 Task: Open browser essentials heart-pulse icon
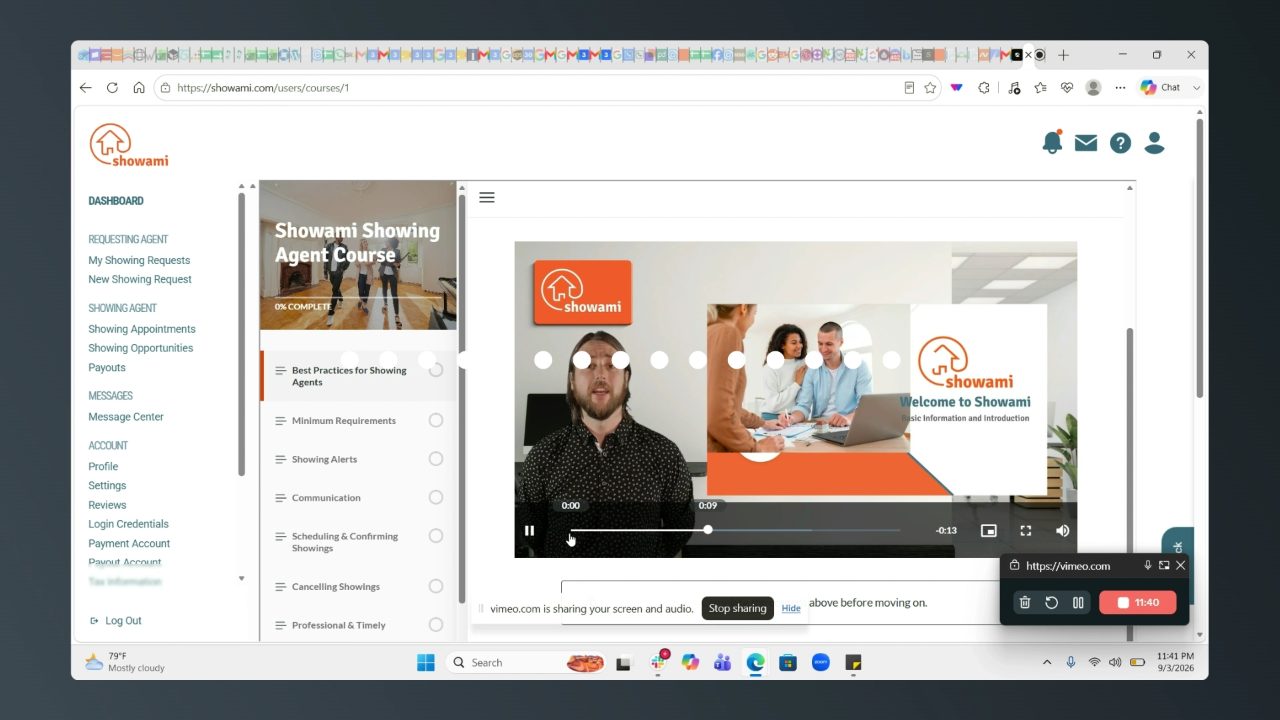pyautogui.click(x=1067, y=88)
